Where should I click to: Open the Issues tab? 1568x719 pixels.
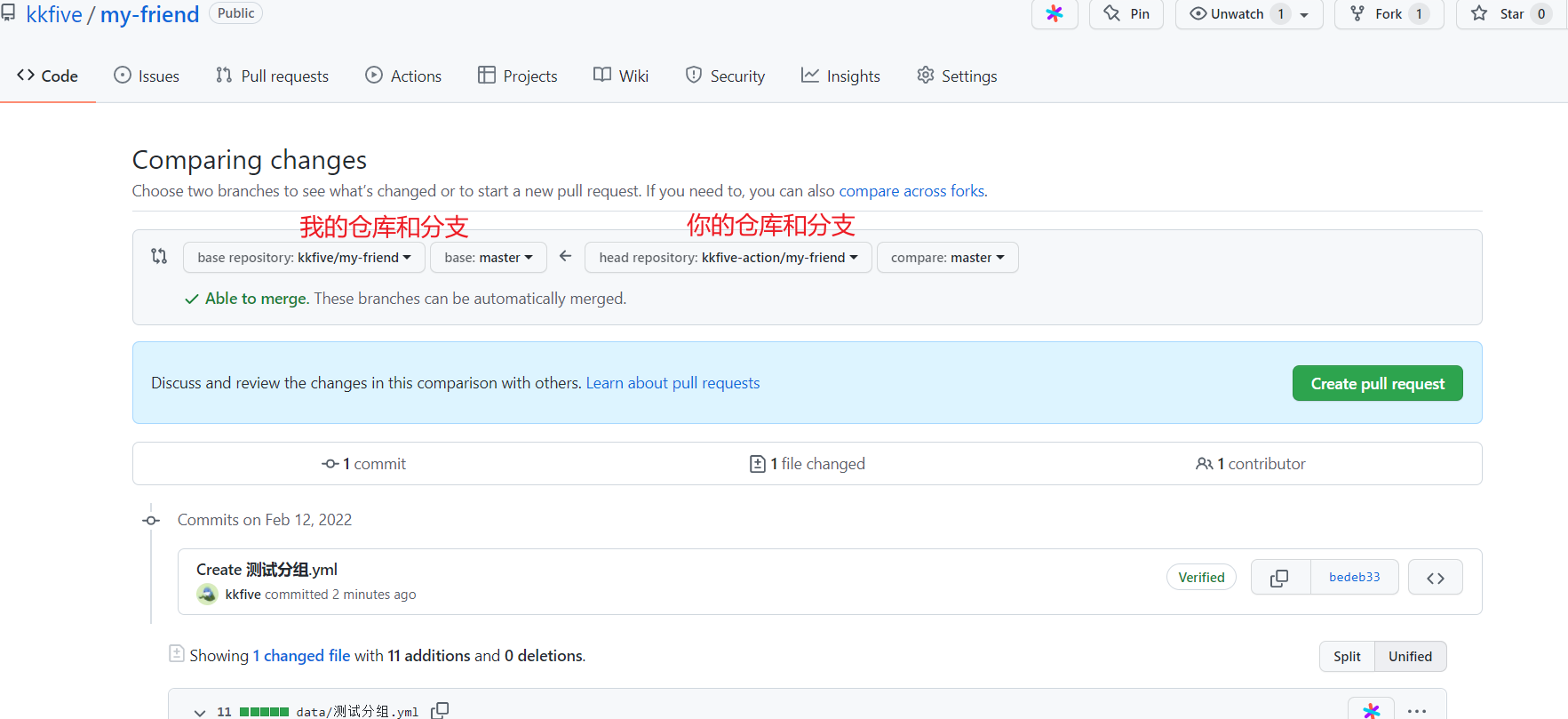pos(147,76)
